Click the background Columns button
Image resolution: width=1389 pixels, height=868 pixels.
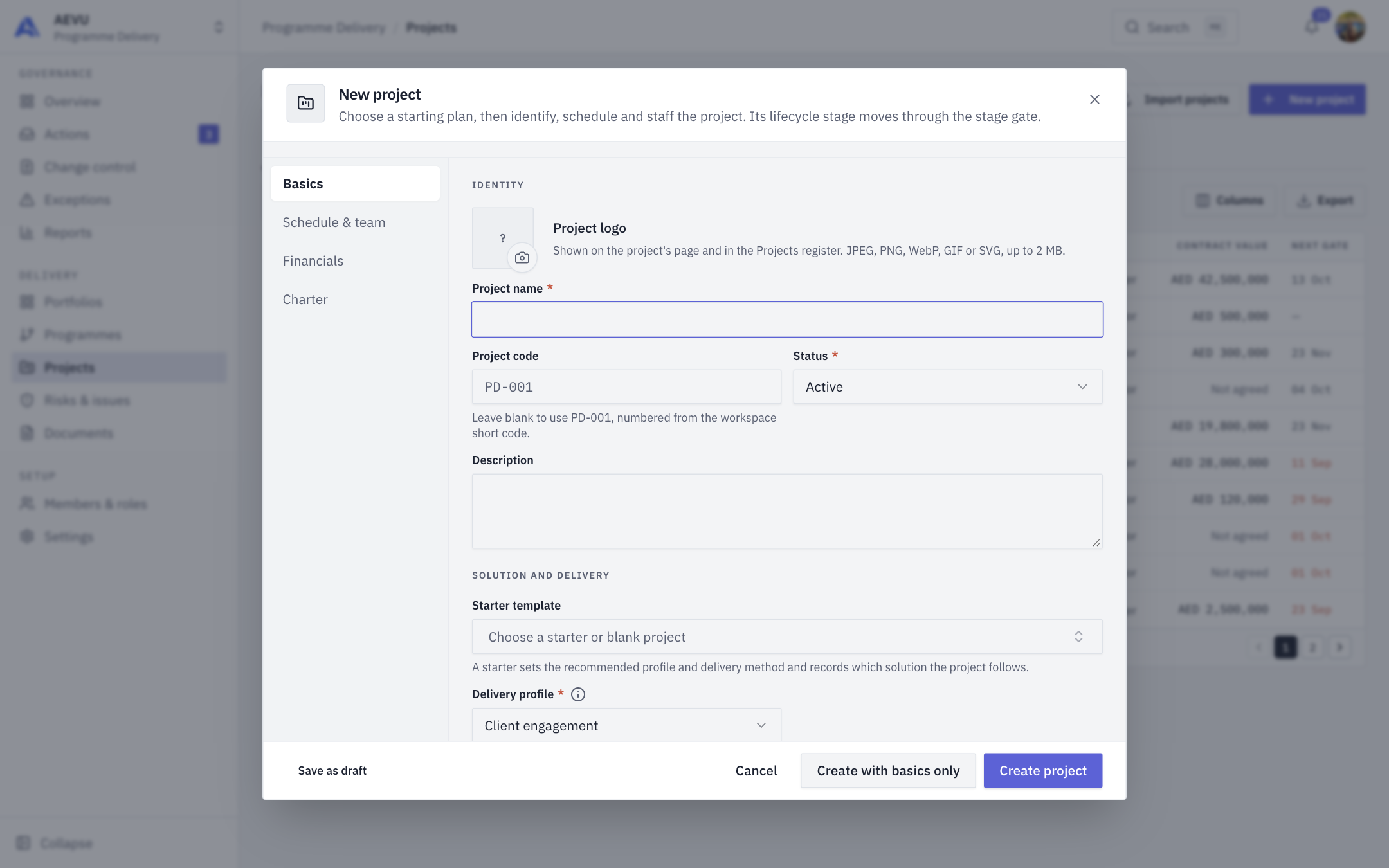(1230, 201)
